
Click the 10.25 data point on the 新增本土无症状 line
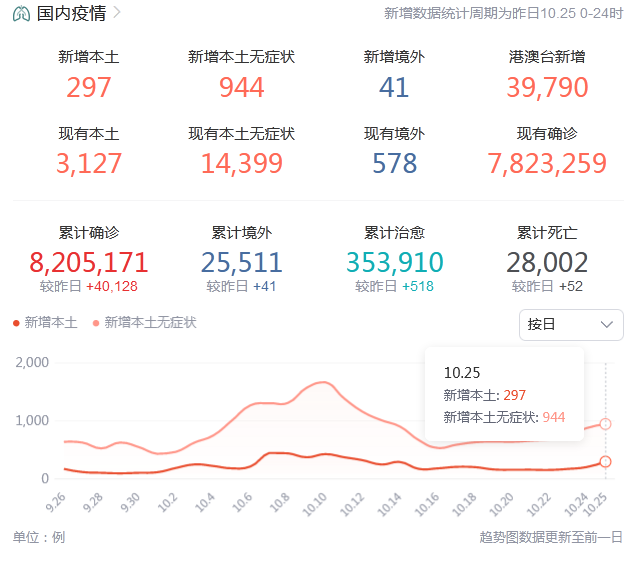pyautogui.click(x=605, y=424)
